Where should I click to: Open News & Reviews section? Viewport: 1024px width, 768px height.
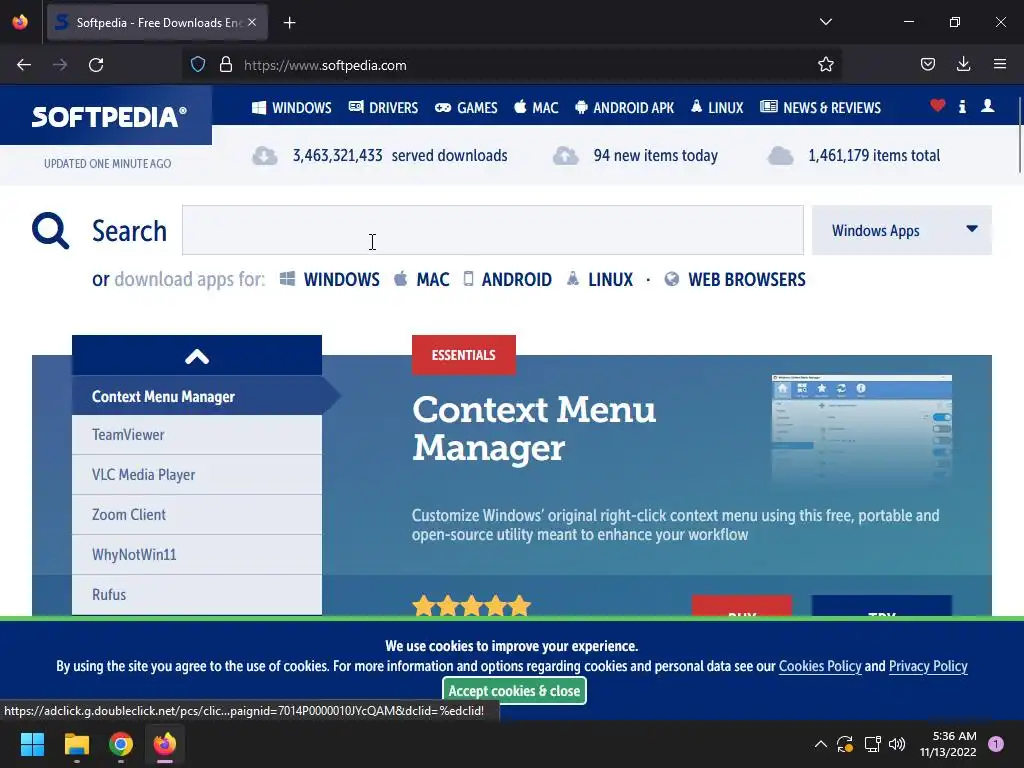point(820,108)
